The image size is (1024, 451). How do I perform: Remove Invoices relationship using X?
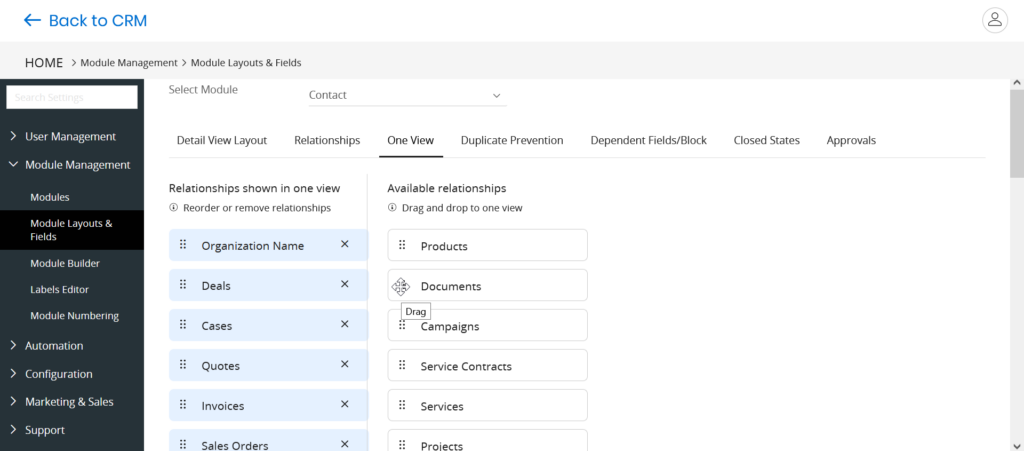coord(345,404)
